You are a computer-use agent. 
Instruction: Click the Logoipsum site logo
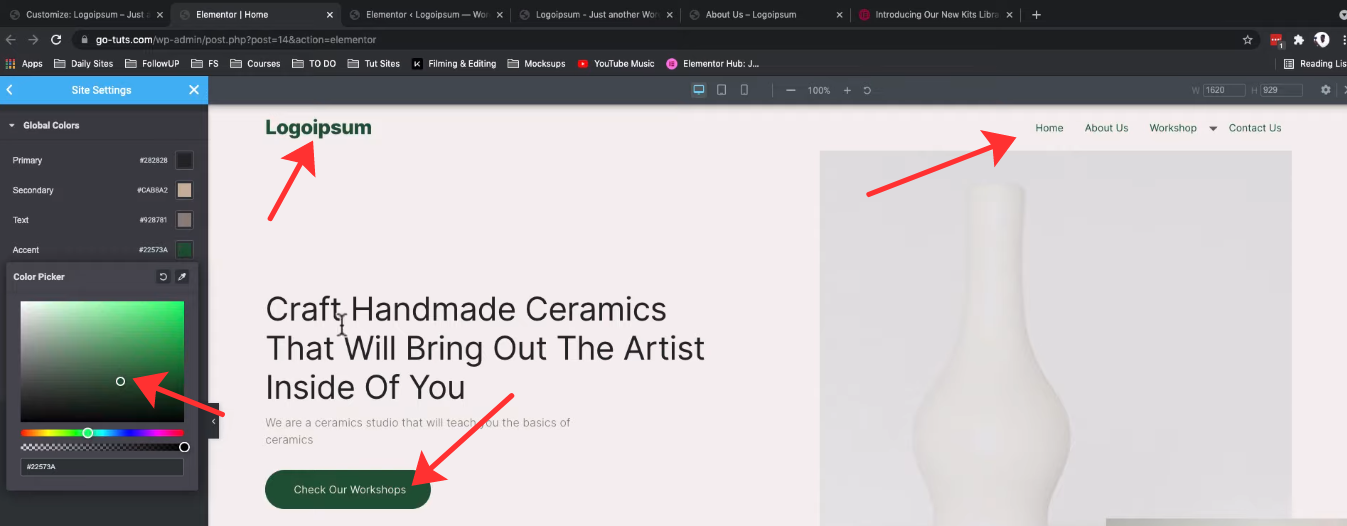coord(318,128)
